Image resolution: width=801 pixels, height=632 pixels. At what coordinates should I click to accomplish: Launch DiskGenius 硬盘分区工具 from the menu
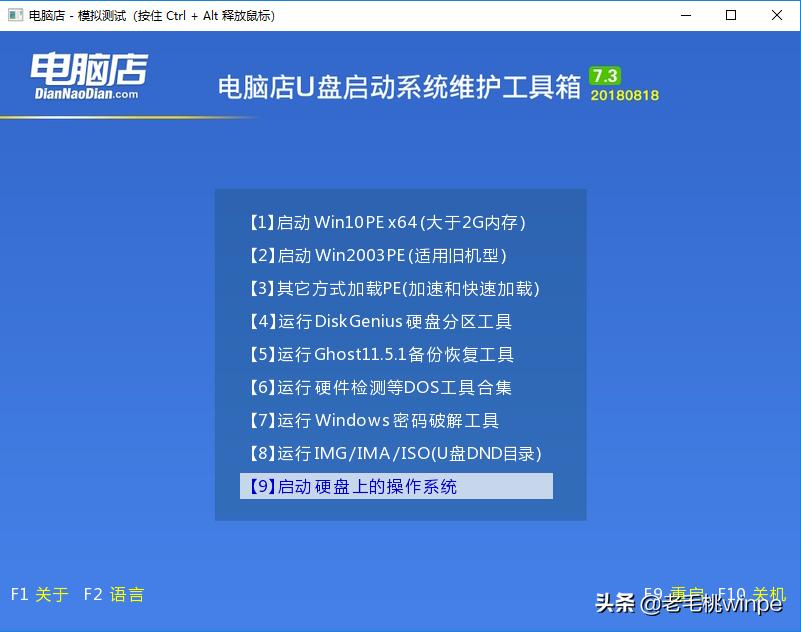click(x=382, y=321)
